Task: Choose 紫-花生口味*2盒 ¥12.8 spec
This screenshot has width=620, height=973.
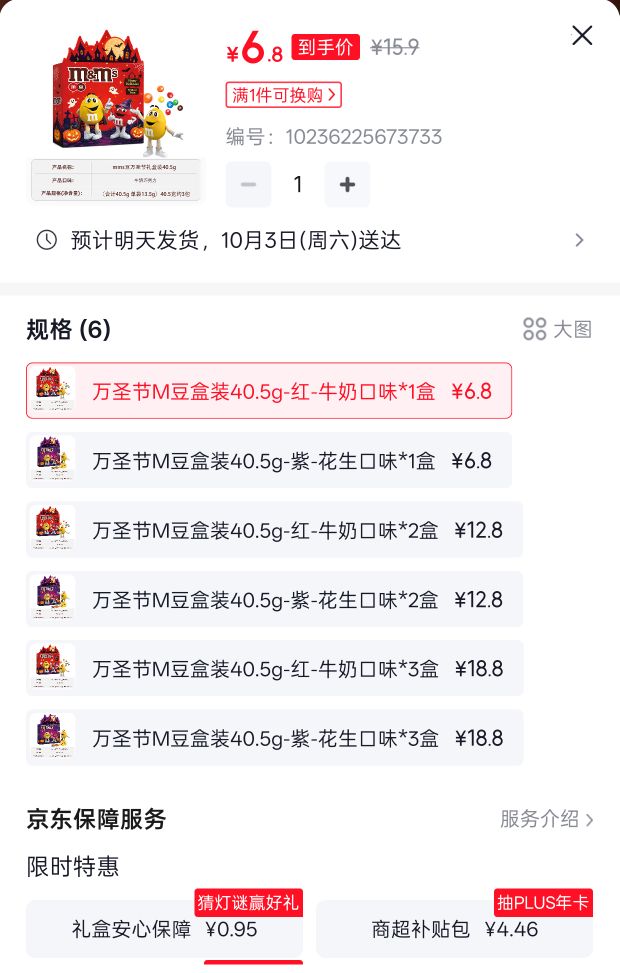Action: [x=274, y=599]
